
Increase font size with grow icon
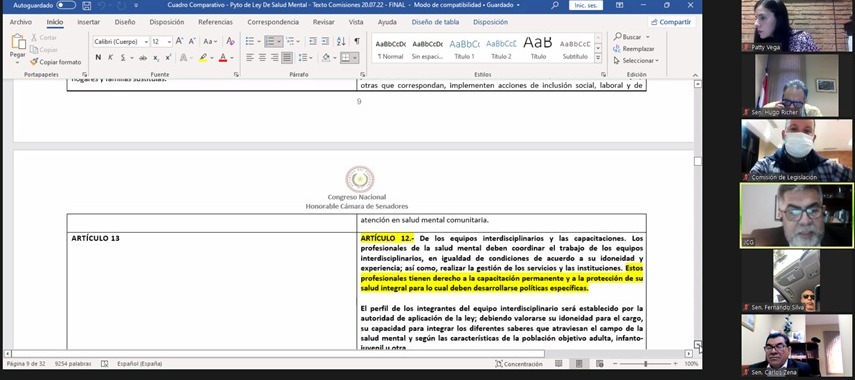tap(179, 41)
